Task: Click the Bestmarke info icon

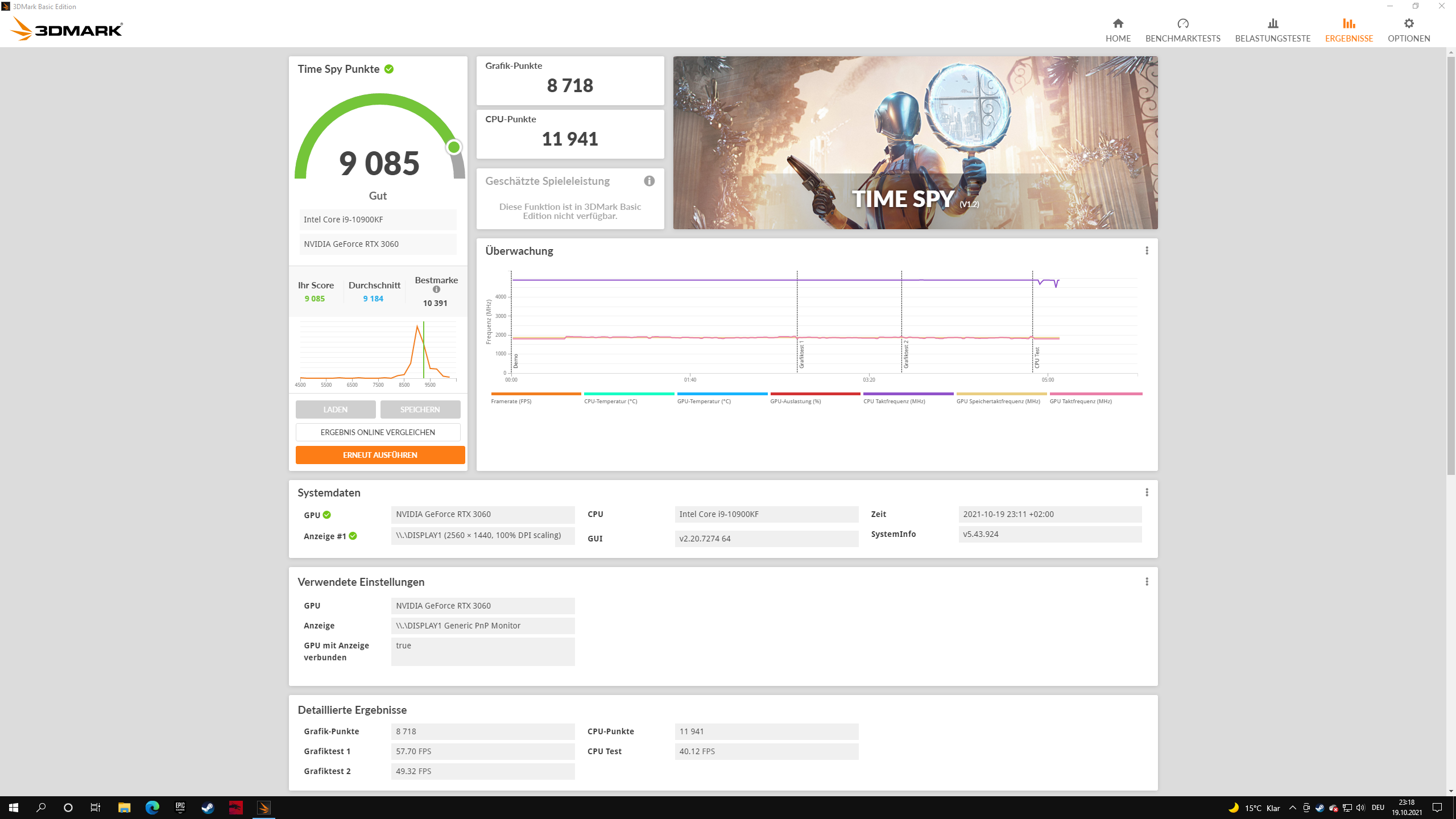Action: point(436,289)
